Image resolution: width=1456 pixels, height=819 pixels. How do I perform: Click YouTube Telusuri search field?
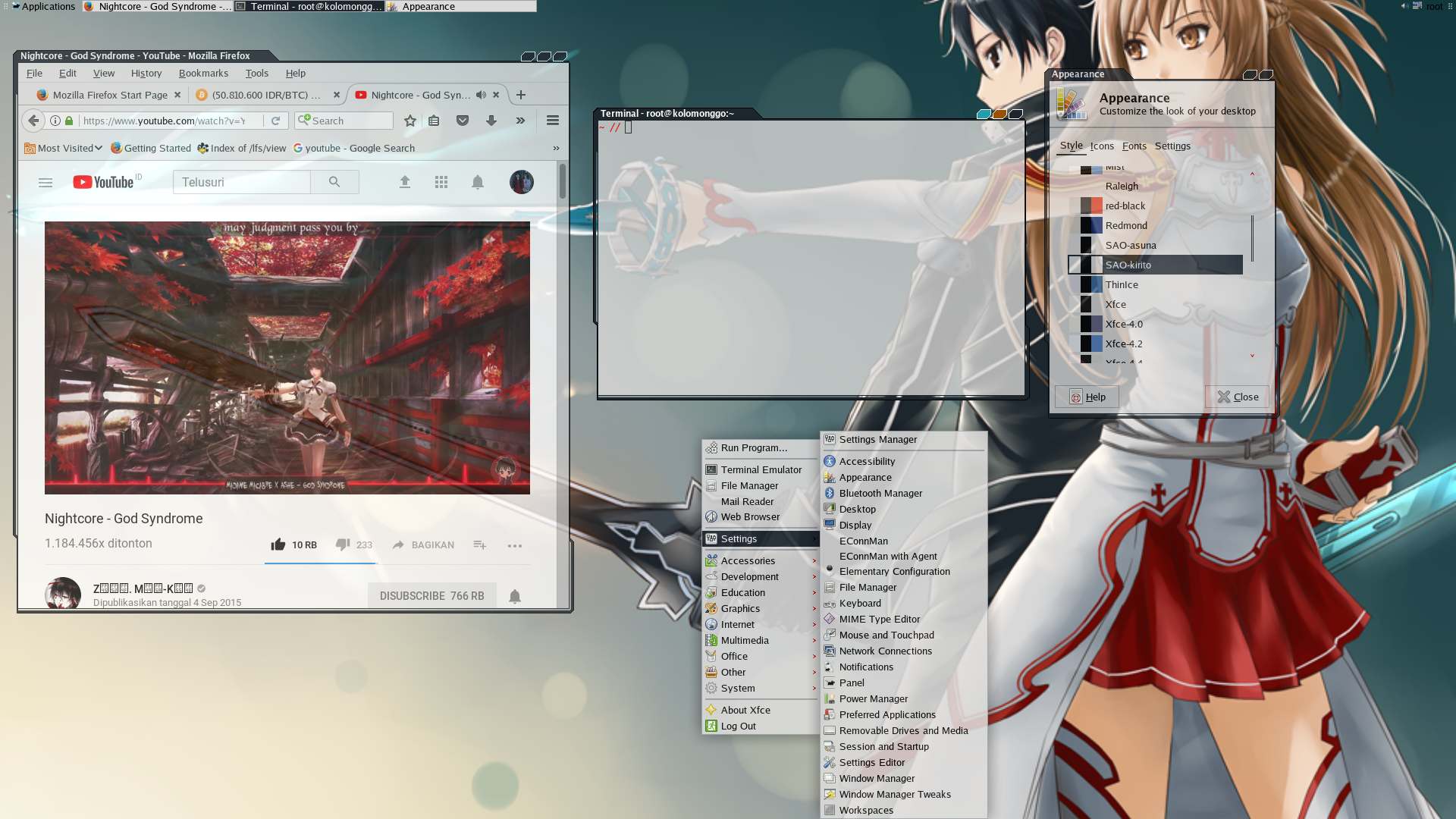(242, 182)
